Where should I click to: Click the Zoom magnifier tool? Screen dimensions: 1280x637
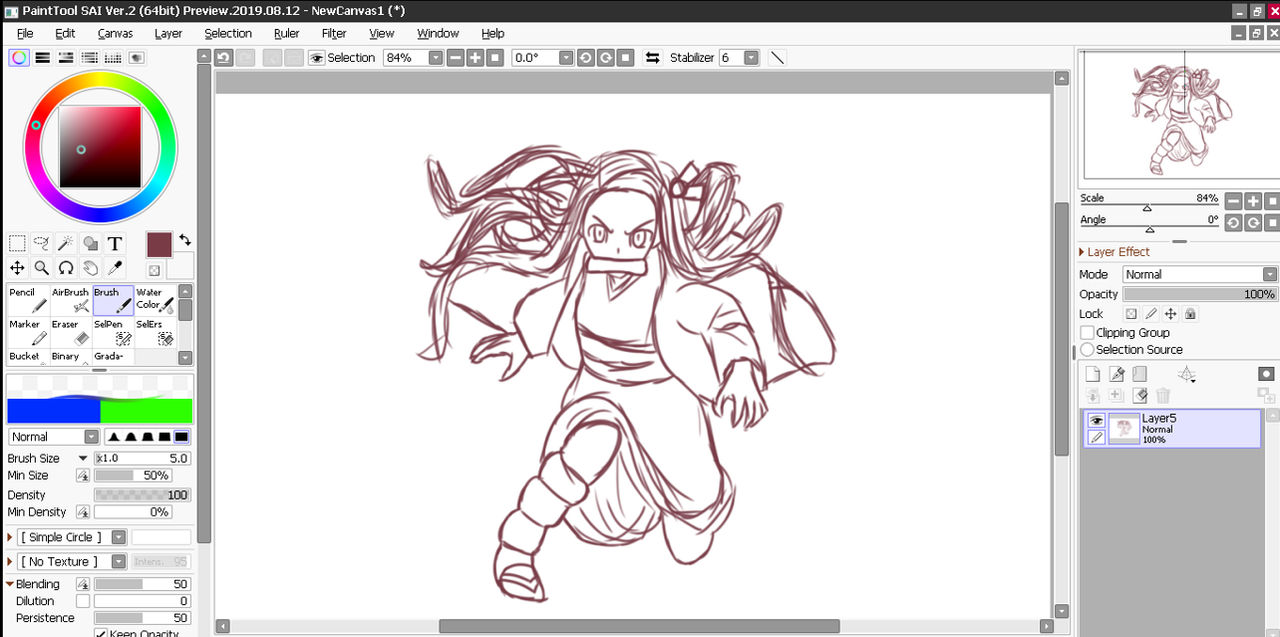[42, 267]
